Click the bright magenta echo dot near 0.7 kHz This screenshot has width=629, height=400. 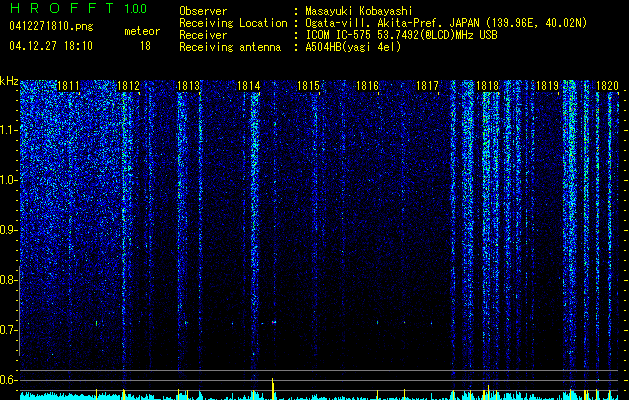click(x=274, y=322)
